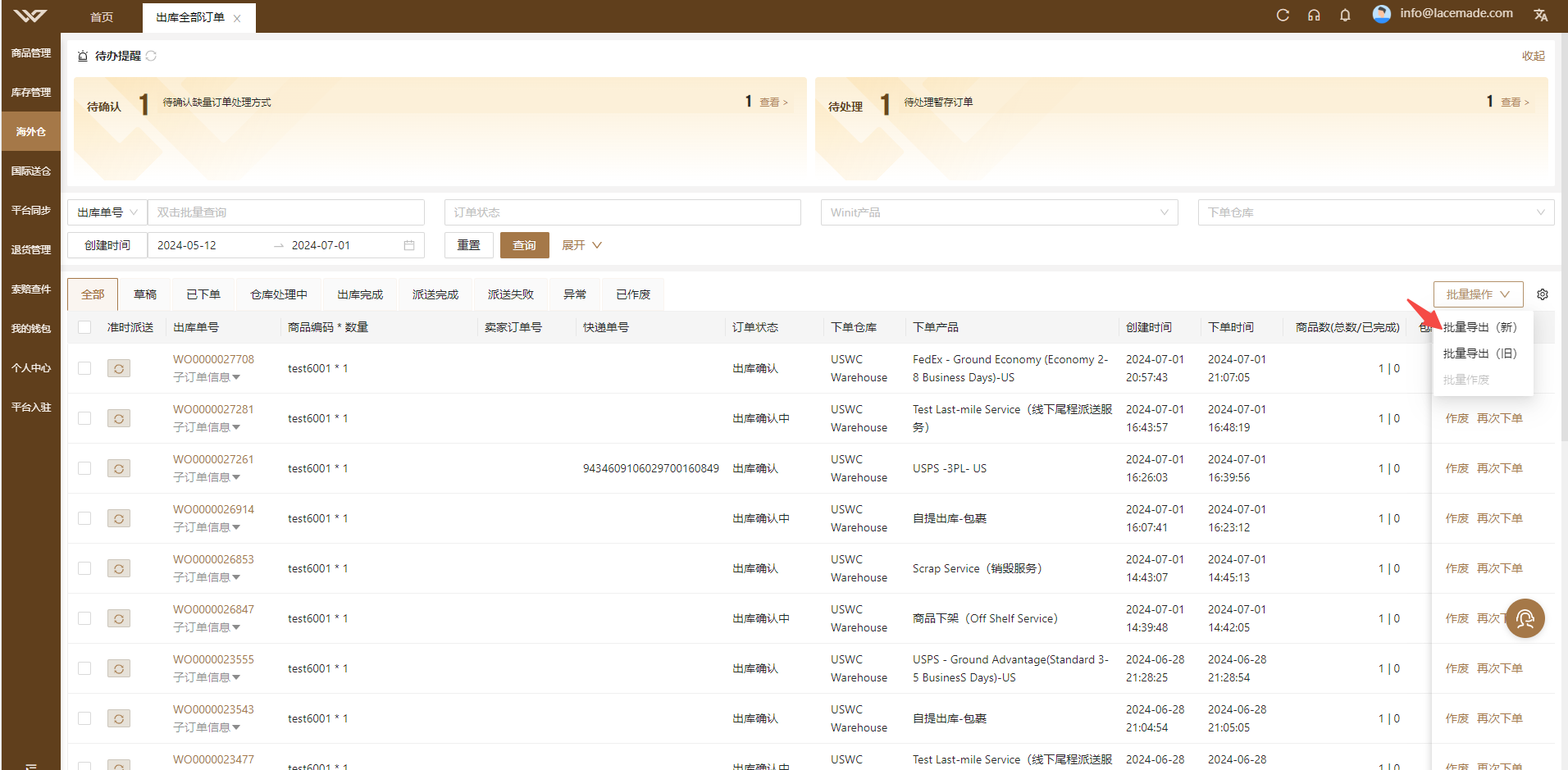Click on-time delivery icon for WO0000027708

pos(119,368)
